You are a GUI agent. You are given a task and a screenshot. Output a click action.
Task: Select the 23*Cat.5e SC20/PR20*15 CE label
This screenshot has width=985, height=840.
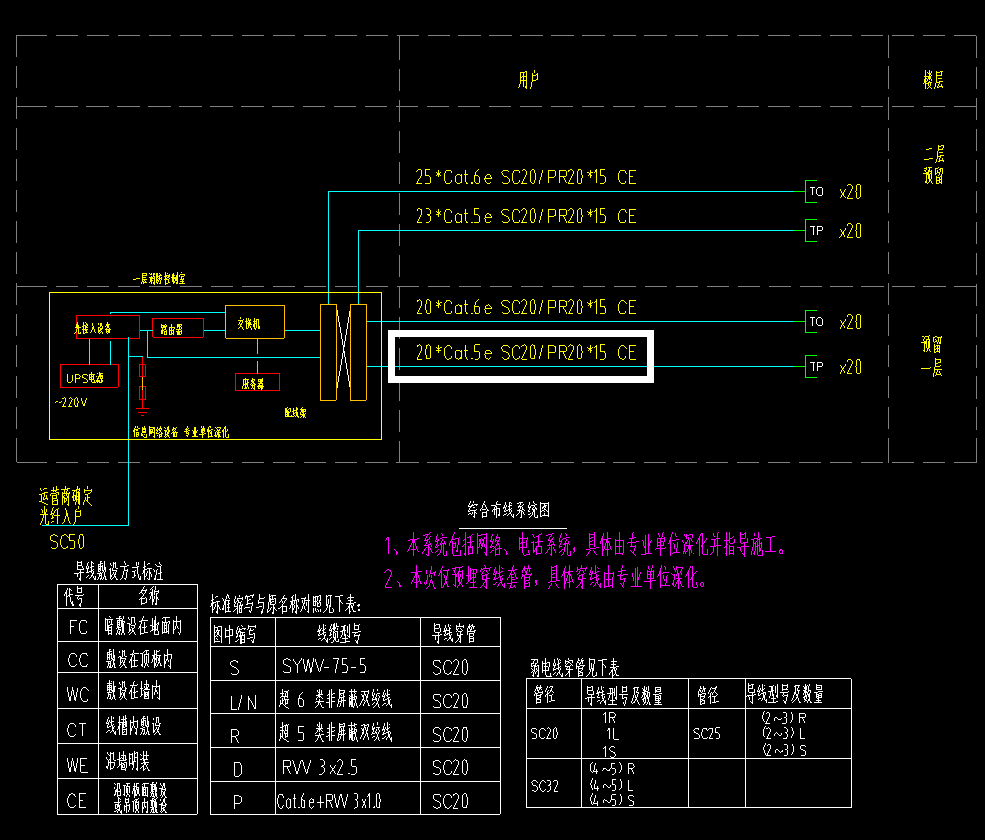pyautogui.click(x=526, y=216)
